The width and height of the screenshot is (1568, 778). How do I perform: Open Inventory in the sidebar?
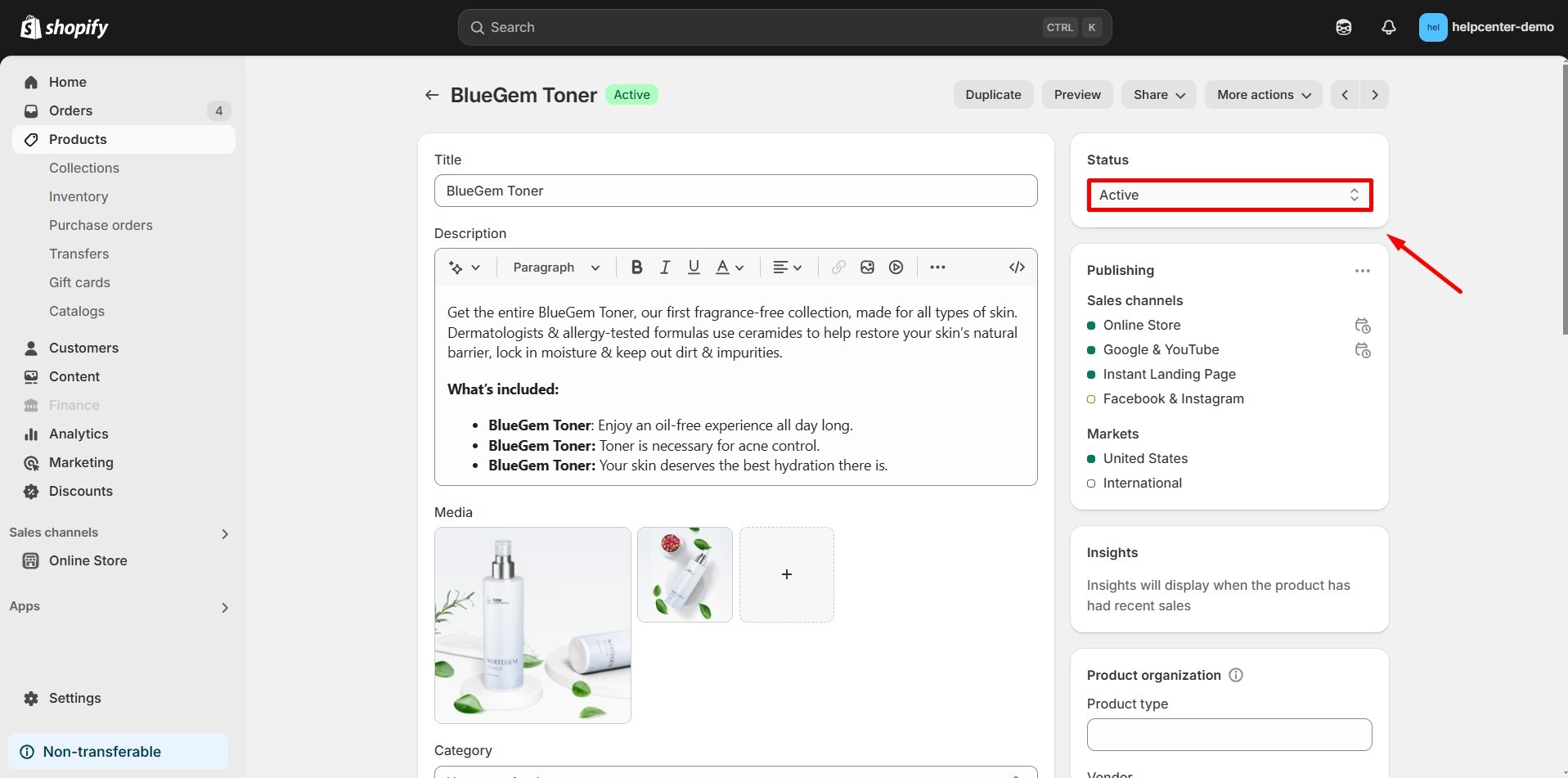[x=79, y=196]
